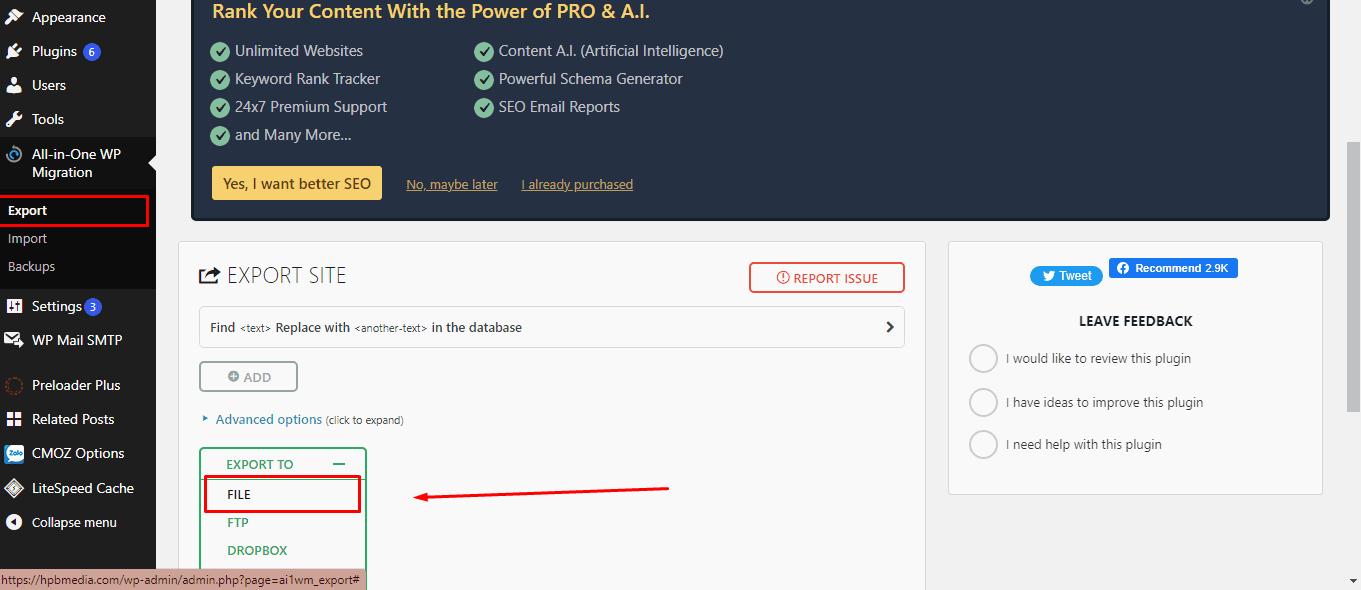The width and height of the screenshot is (1361, 590).
Task: Click the Preloader Plus circle icon
Action: (x=14, y=385)
